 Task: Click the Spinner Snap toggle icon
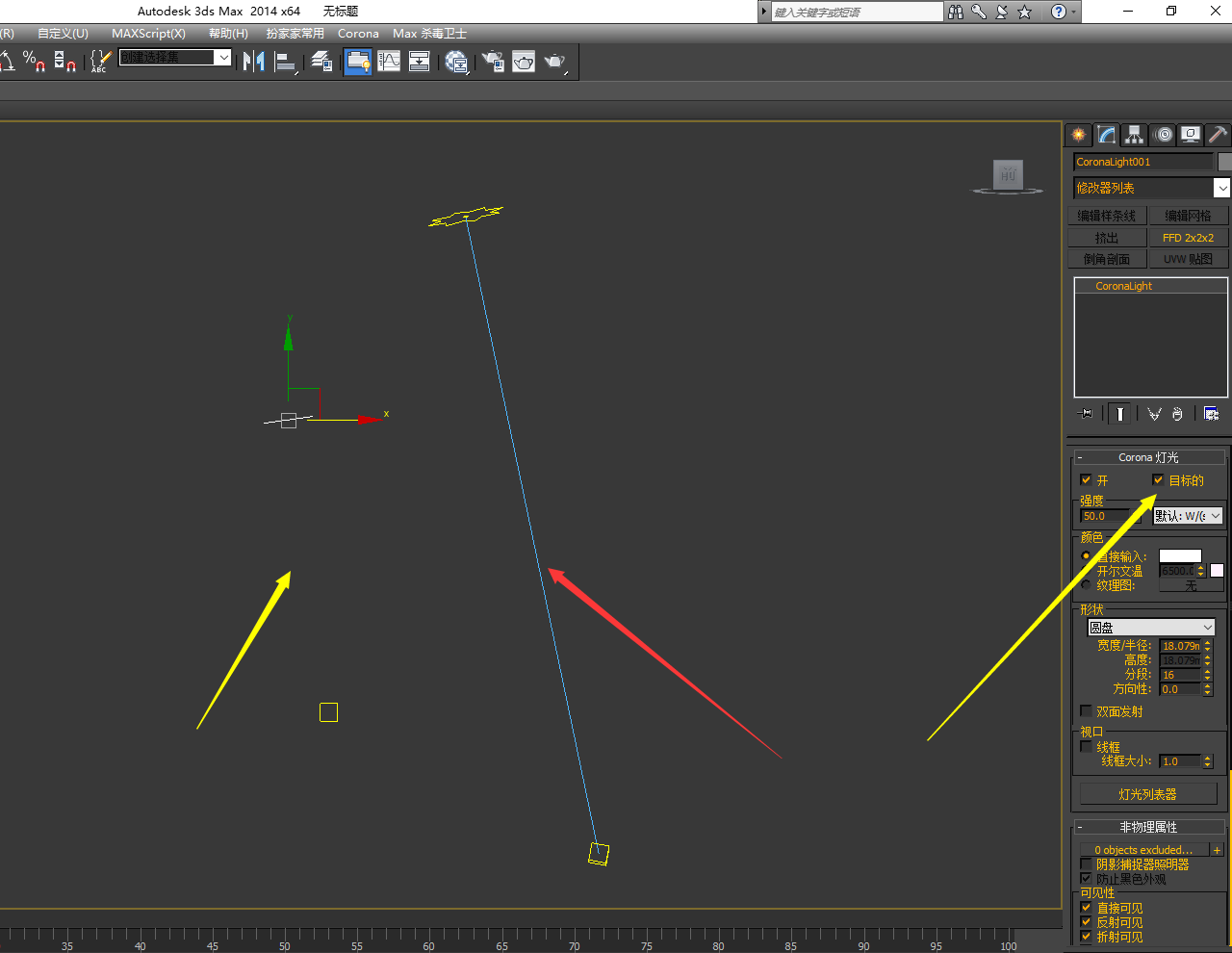[65, 62]
